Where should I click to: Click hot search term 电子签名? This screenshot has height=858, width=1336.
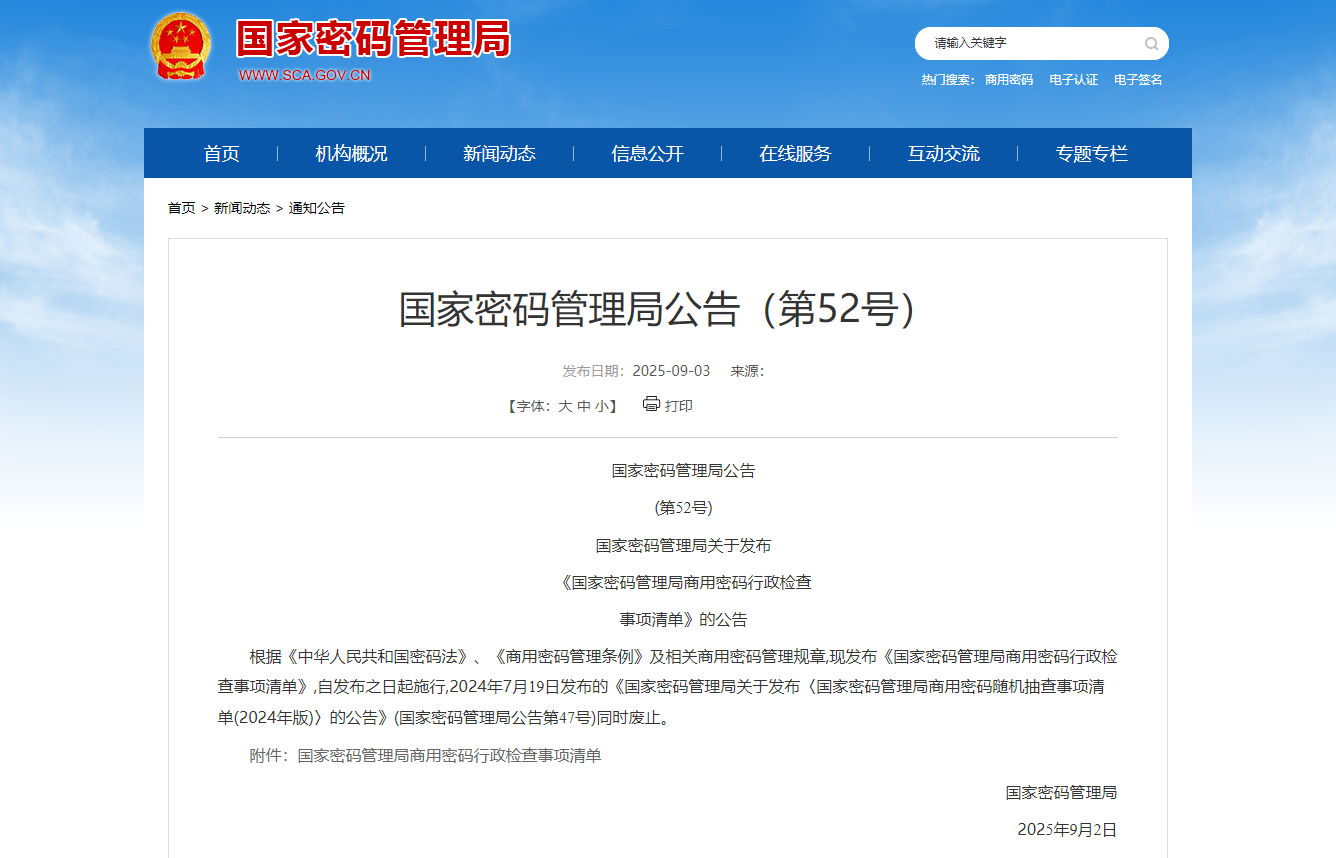[x=1138, y=80]
